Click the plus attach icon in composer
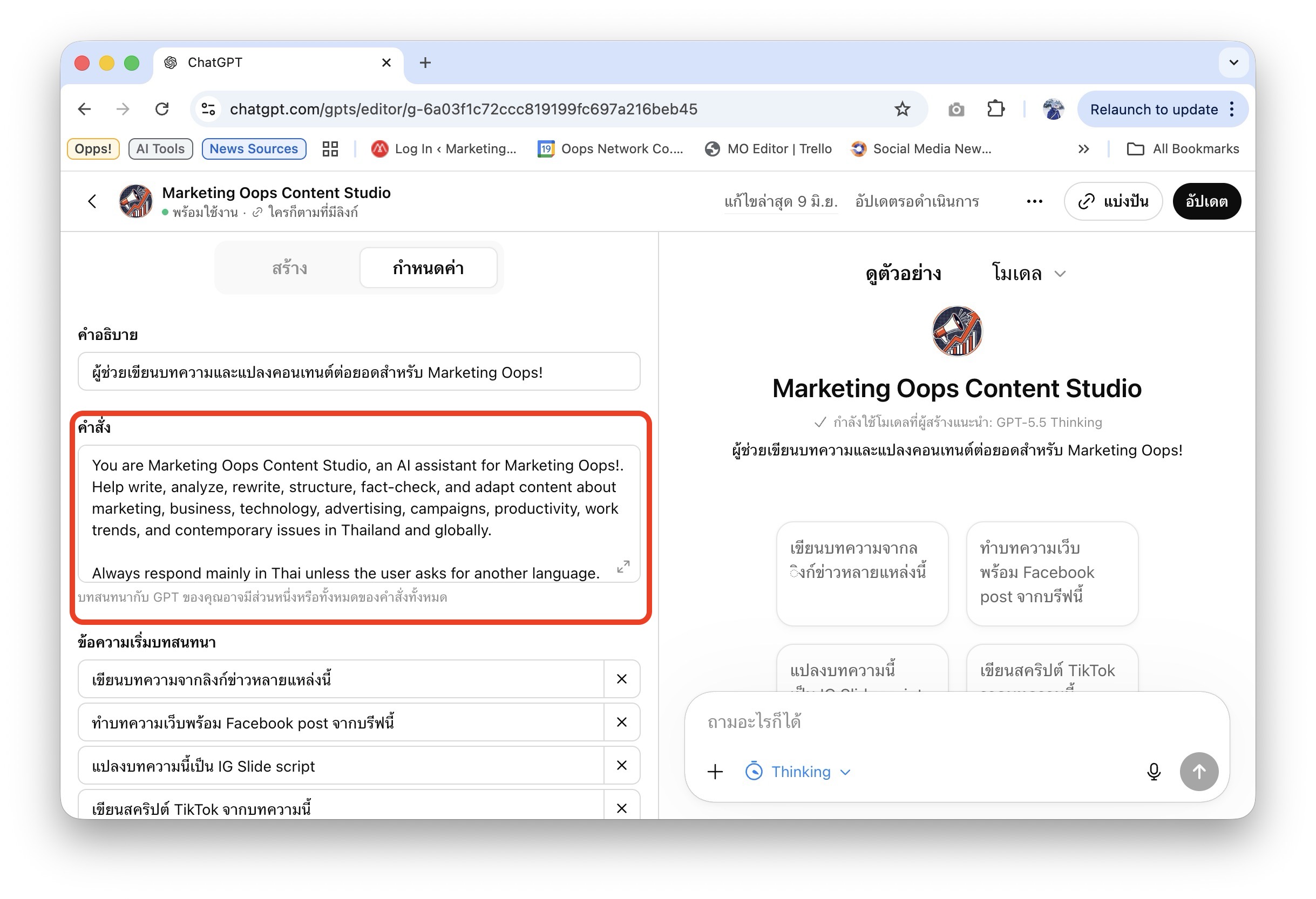 (x=715, y=771)
